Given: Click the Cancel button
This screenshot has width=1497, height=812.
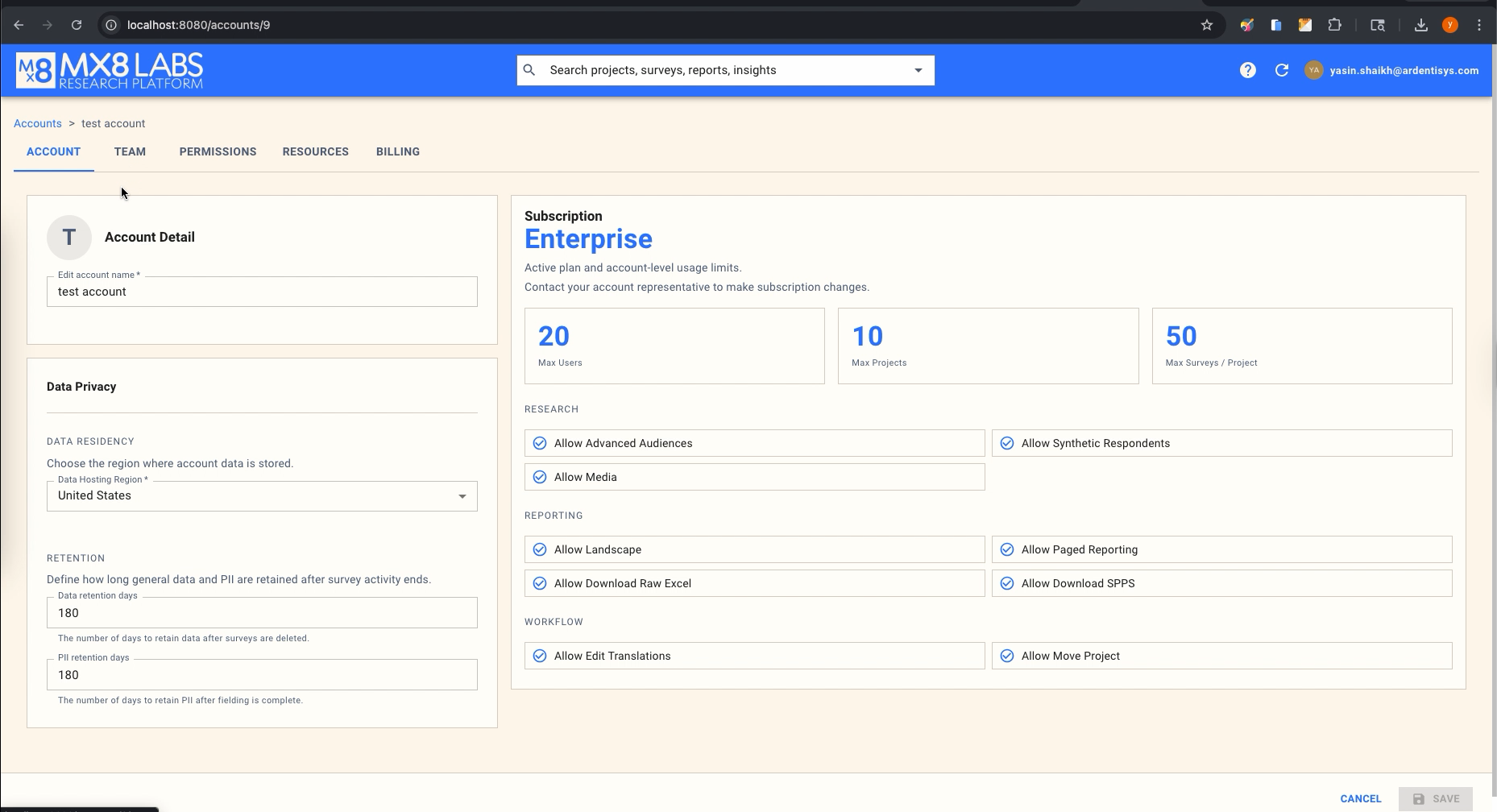Looking at the screenshot, I should [1360, 798].
